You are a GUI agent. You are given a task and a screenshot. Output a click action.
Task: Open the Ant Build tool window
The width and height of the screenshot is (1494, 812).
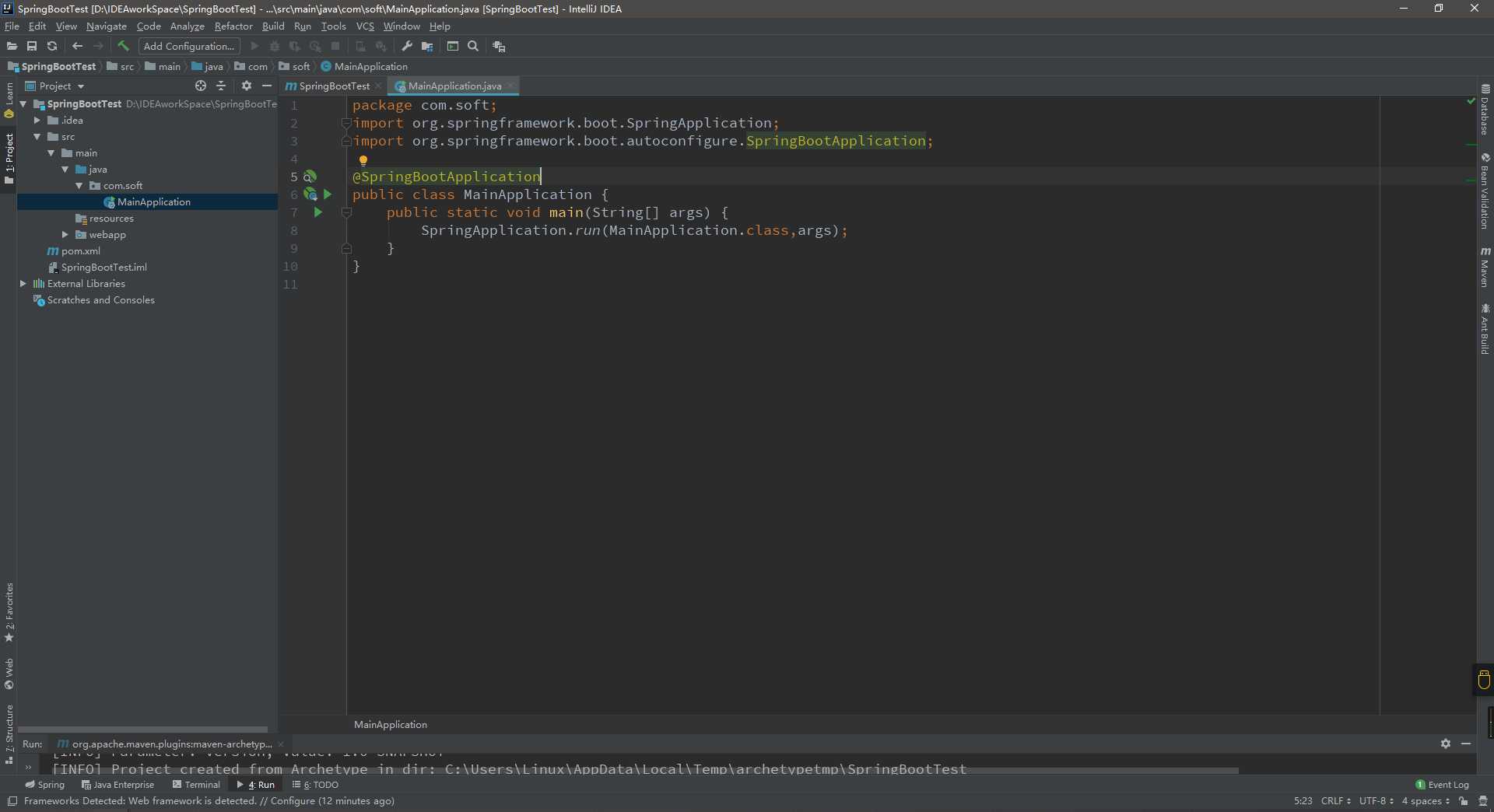[x=1485, y=329]
